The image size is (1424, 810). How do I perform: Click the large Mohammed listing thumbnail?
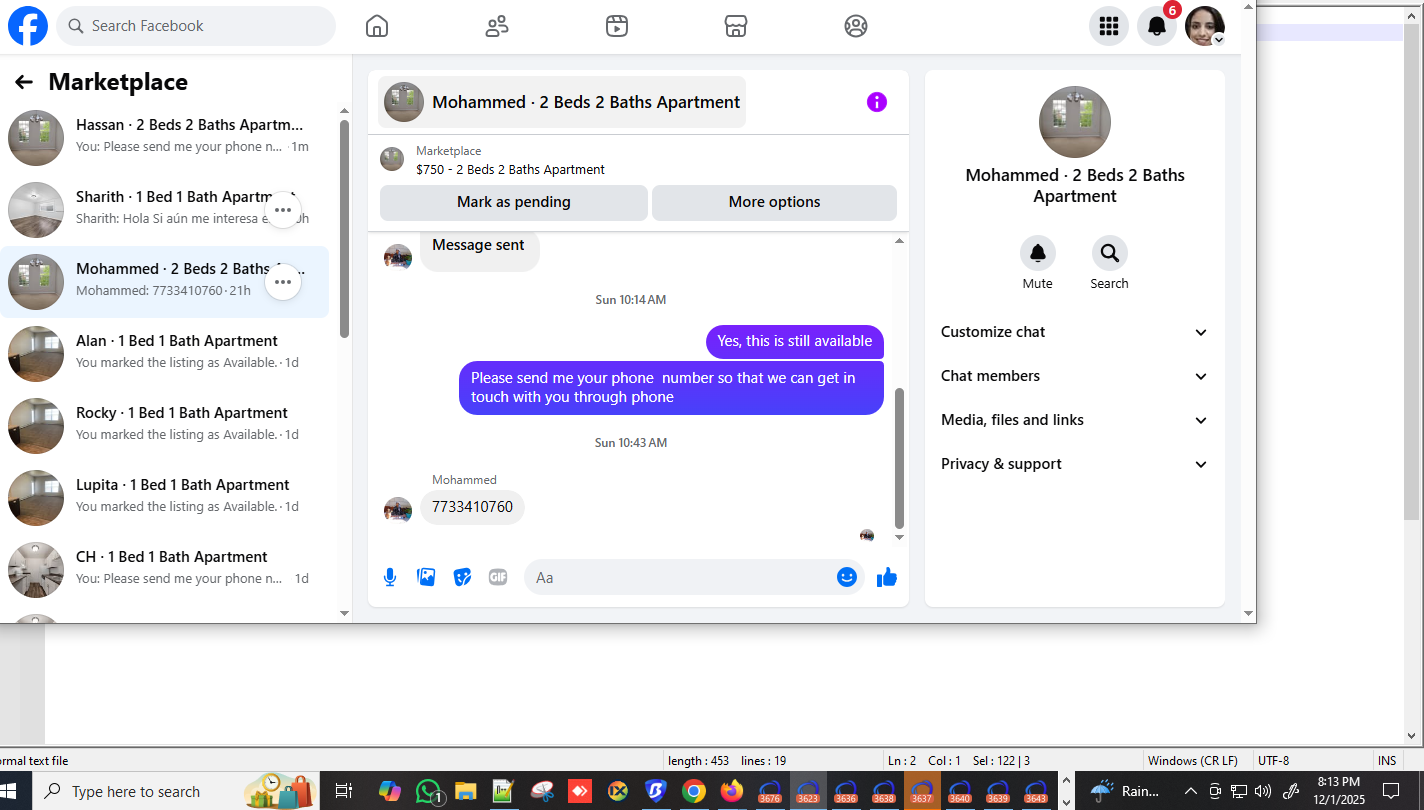point(1075,122)
